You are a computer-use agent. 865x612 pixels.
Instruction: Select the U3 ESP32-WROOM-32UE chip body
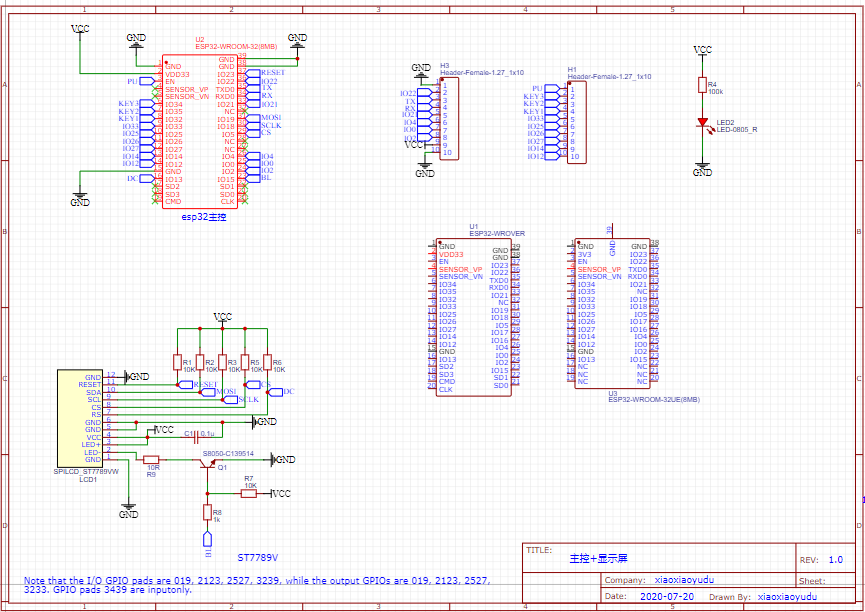point(612,313)
